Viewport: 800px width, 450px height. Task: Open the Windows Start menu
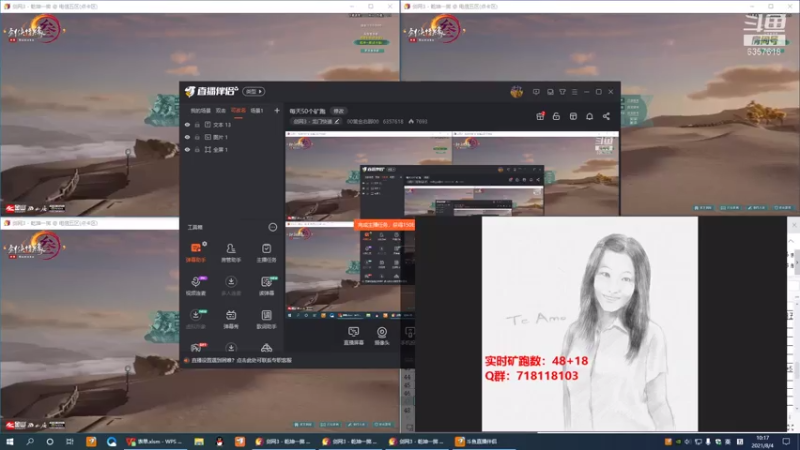(x=9, y=441)
